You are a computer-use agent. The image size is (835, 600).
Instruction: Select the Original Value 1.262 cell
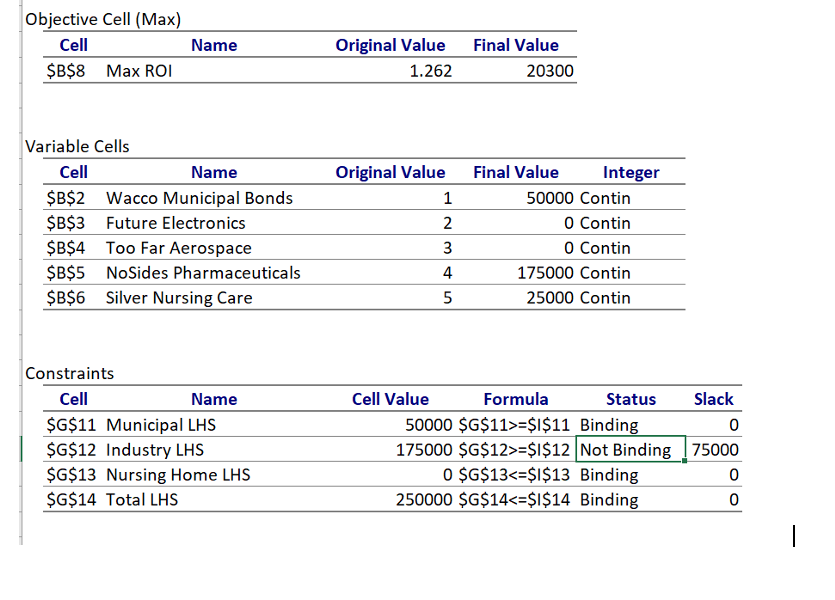point(430,70)
